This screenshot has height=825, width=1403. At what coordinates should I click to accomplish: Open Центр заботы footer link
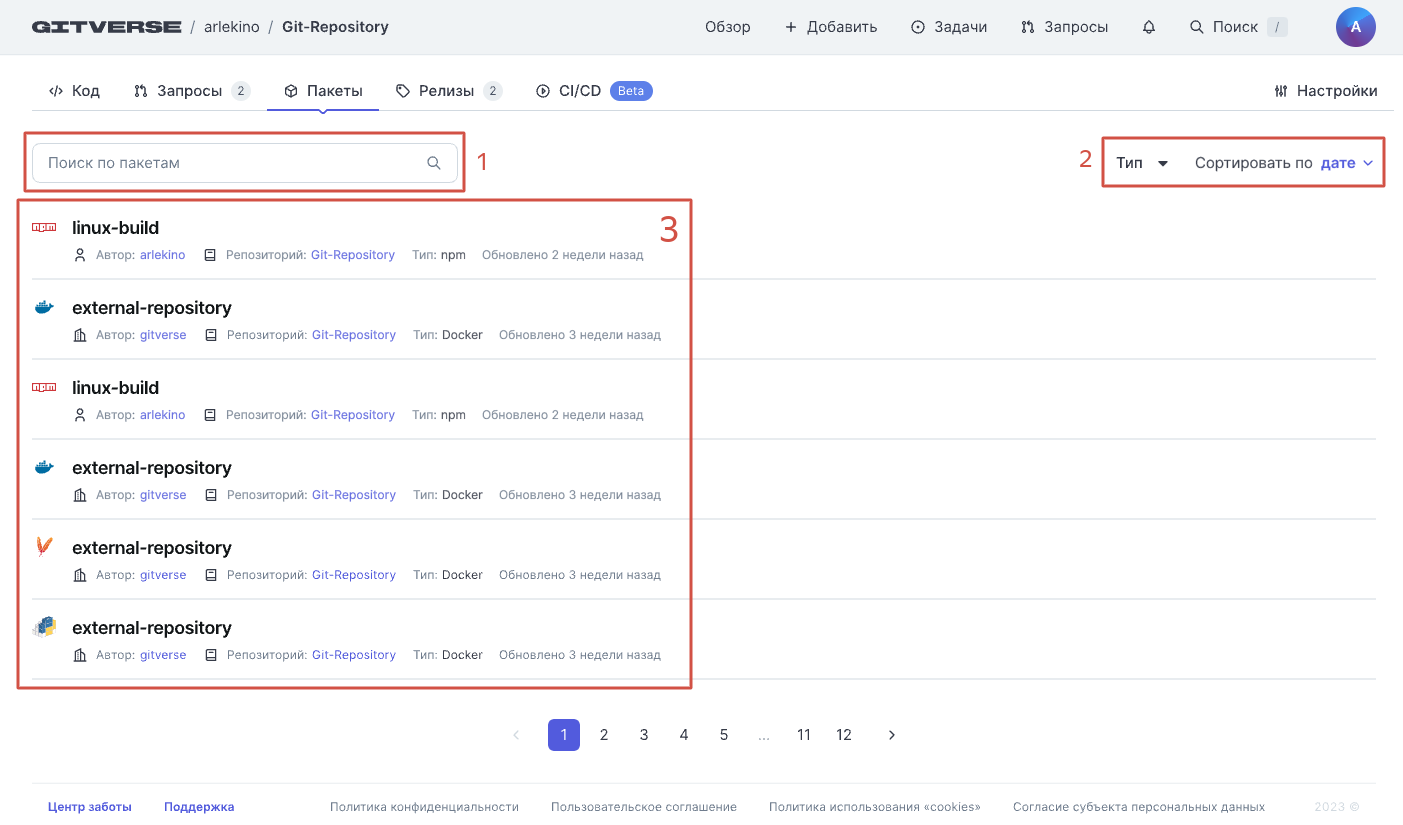pos(90,807)
